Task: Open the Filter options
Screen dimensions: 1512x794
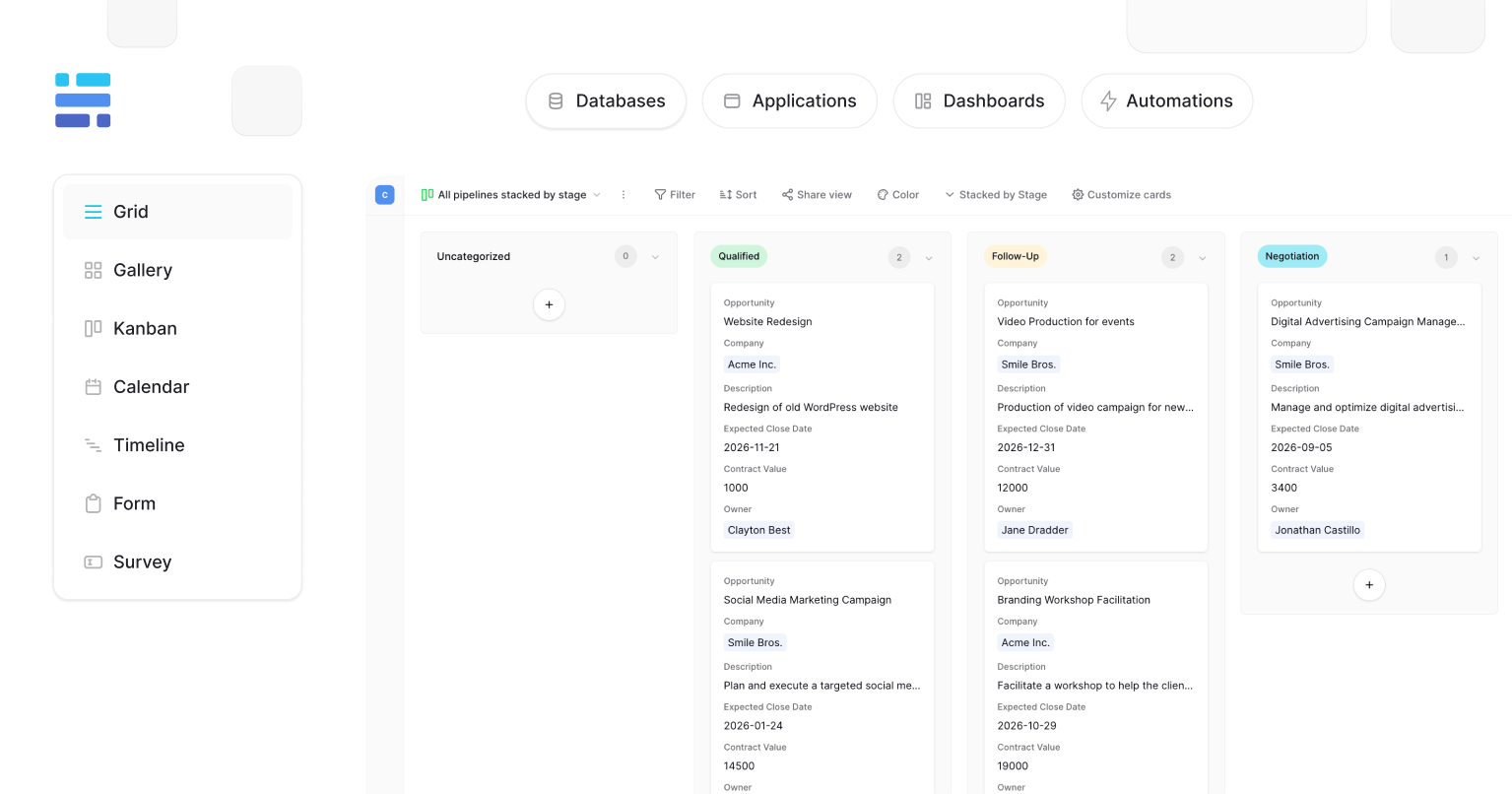Action: 675,195
